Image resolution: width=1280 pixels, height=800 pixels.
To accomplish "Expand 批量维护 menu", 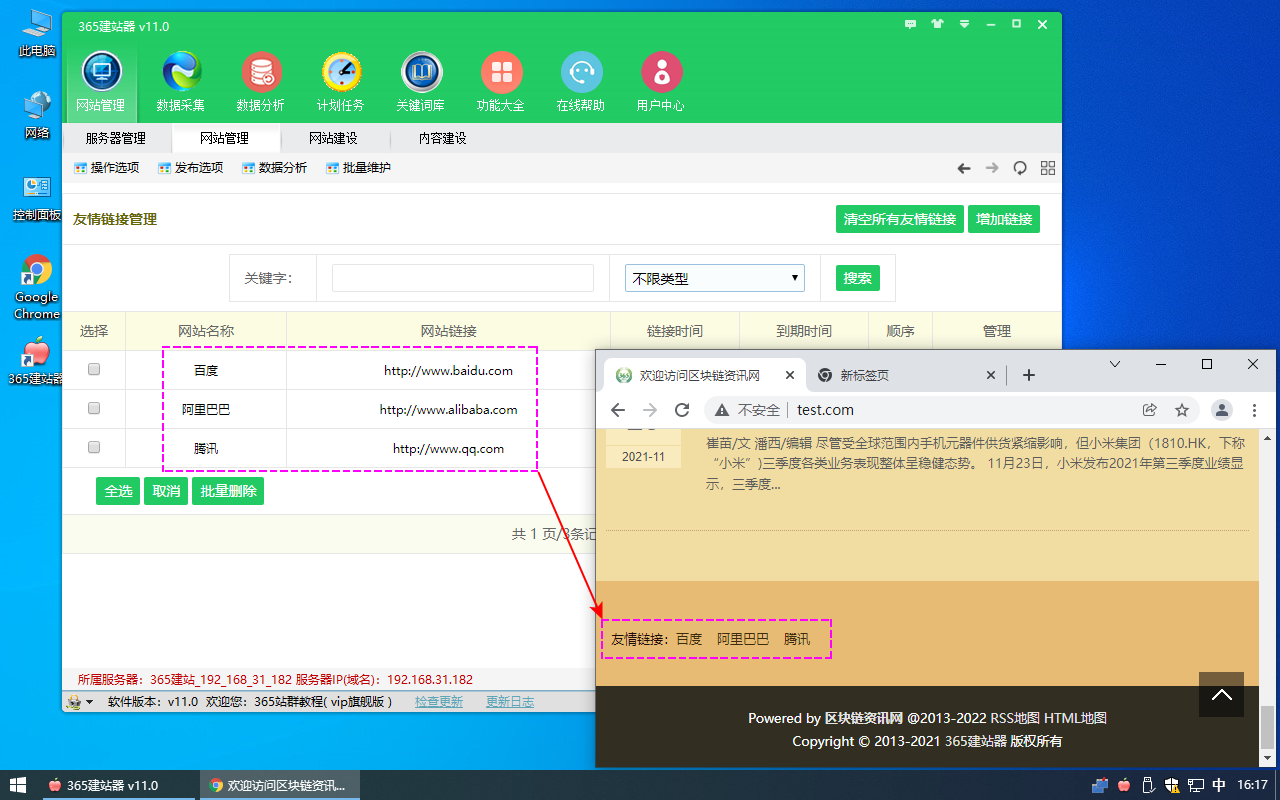I will pyautogui.click(x=359, y=168).
